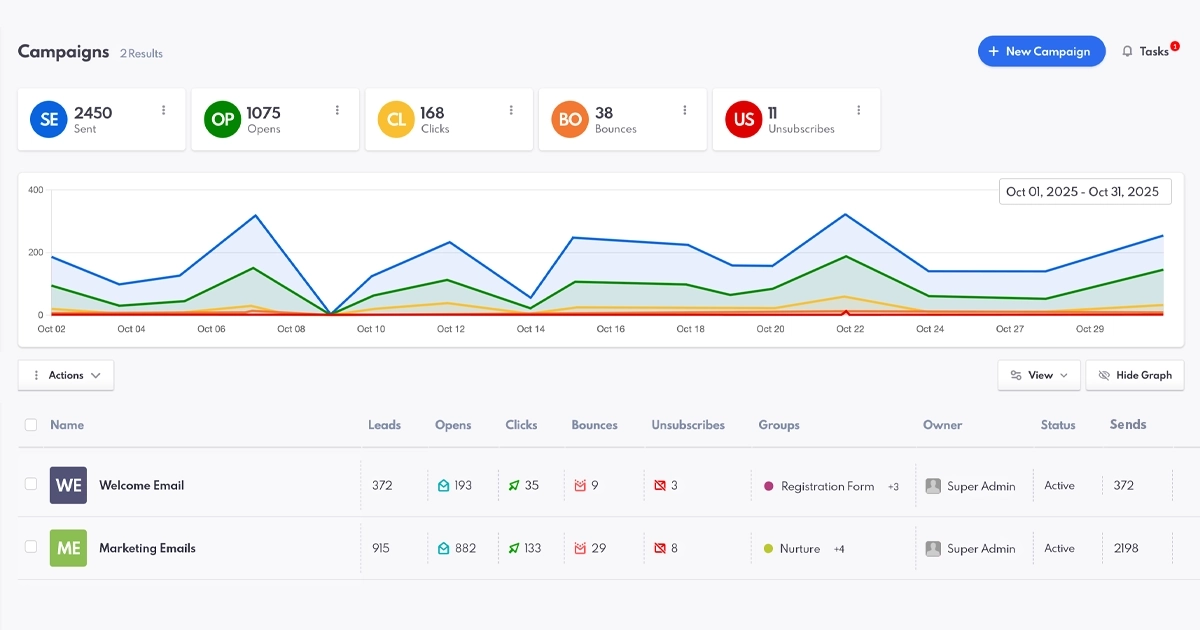Sort by the Bounces column header
The width and height of the screenshot is (1200, 630).
(x=594, y=425)
